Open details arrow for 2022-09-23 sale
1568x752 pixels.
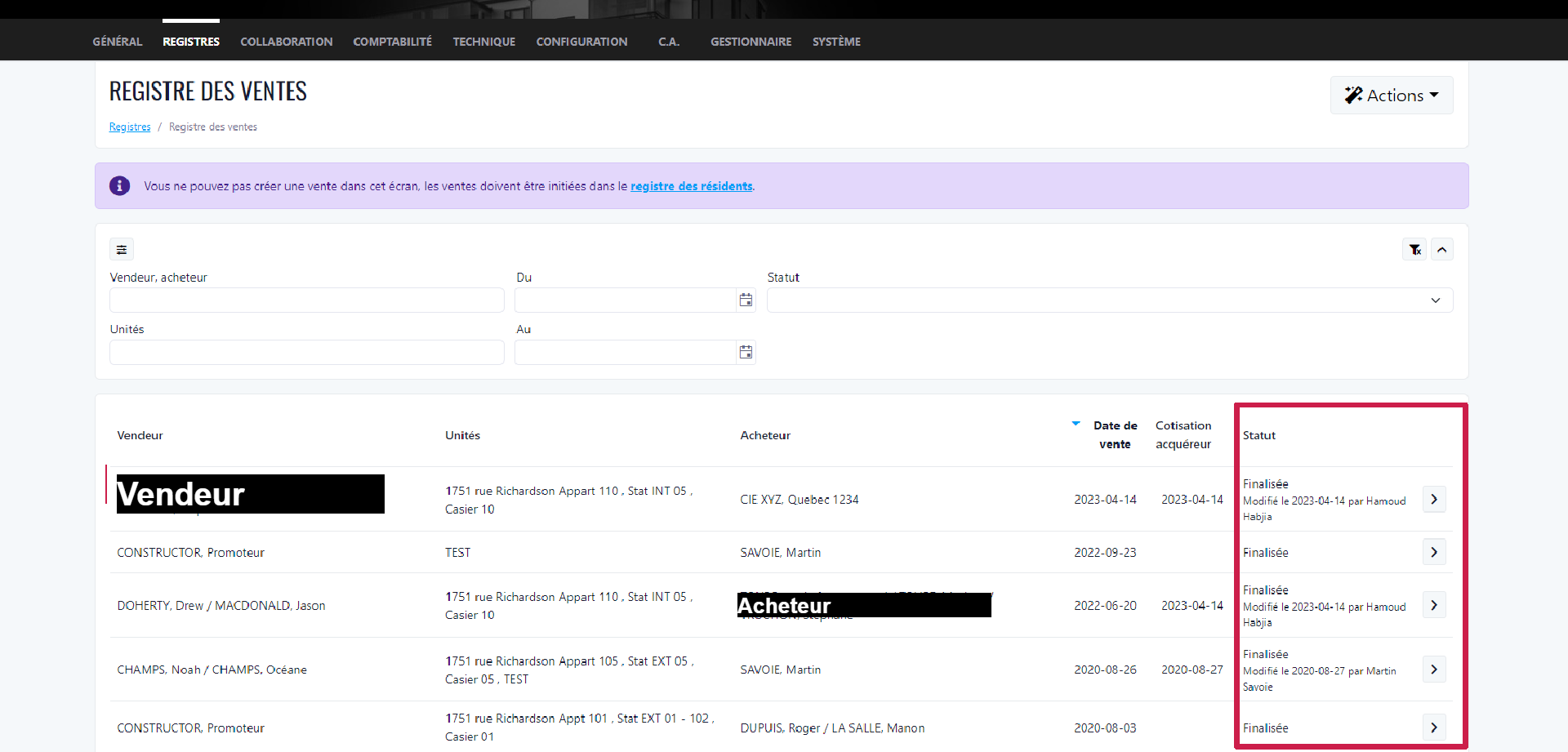1434,552
